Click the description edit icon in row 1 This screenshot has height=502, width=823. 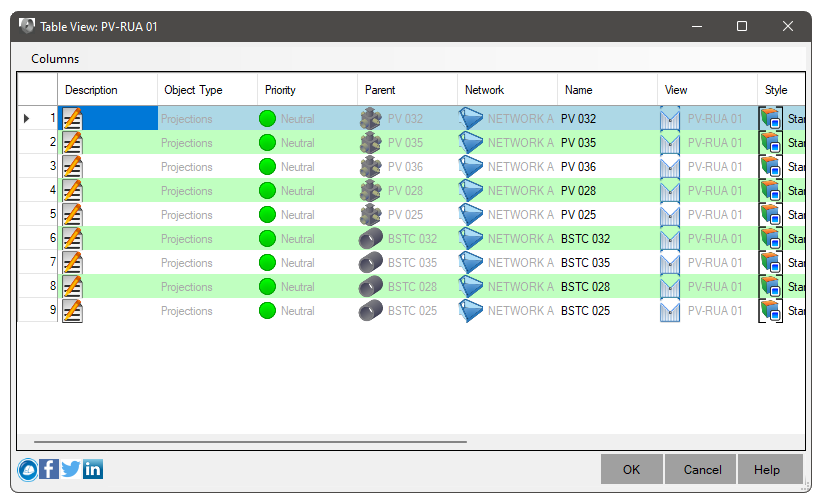(x=72, y=119)
